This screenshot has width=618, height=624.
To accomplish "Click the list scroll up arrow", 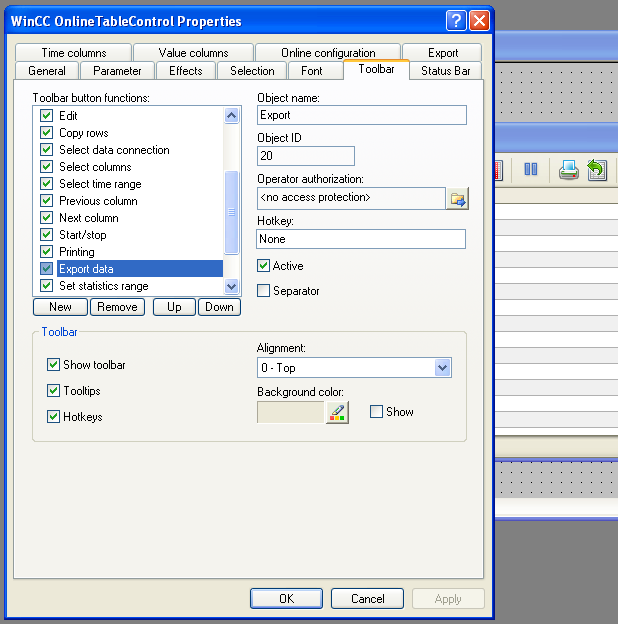I will (x=232, y=116).
